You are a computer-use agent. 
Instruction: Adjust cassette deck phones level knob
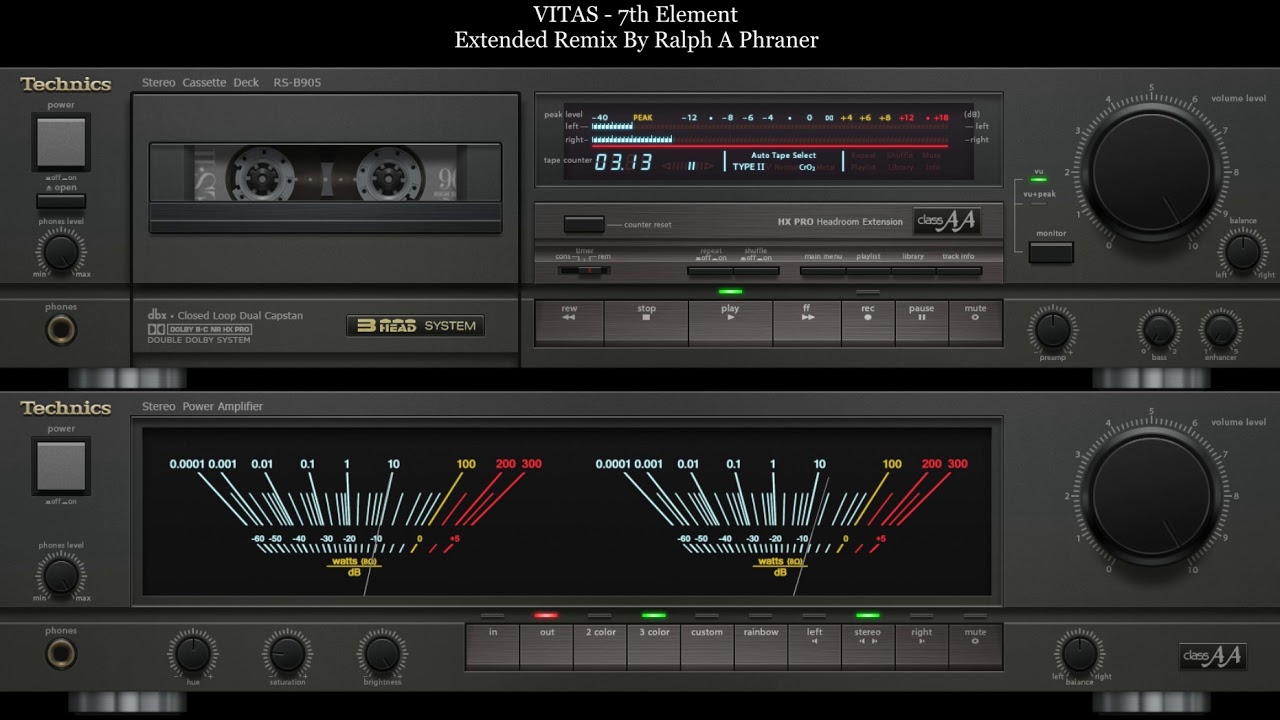pos(61,252)
